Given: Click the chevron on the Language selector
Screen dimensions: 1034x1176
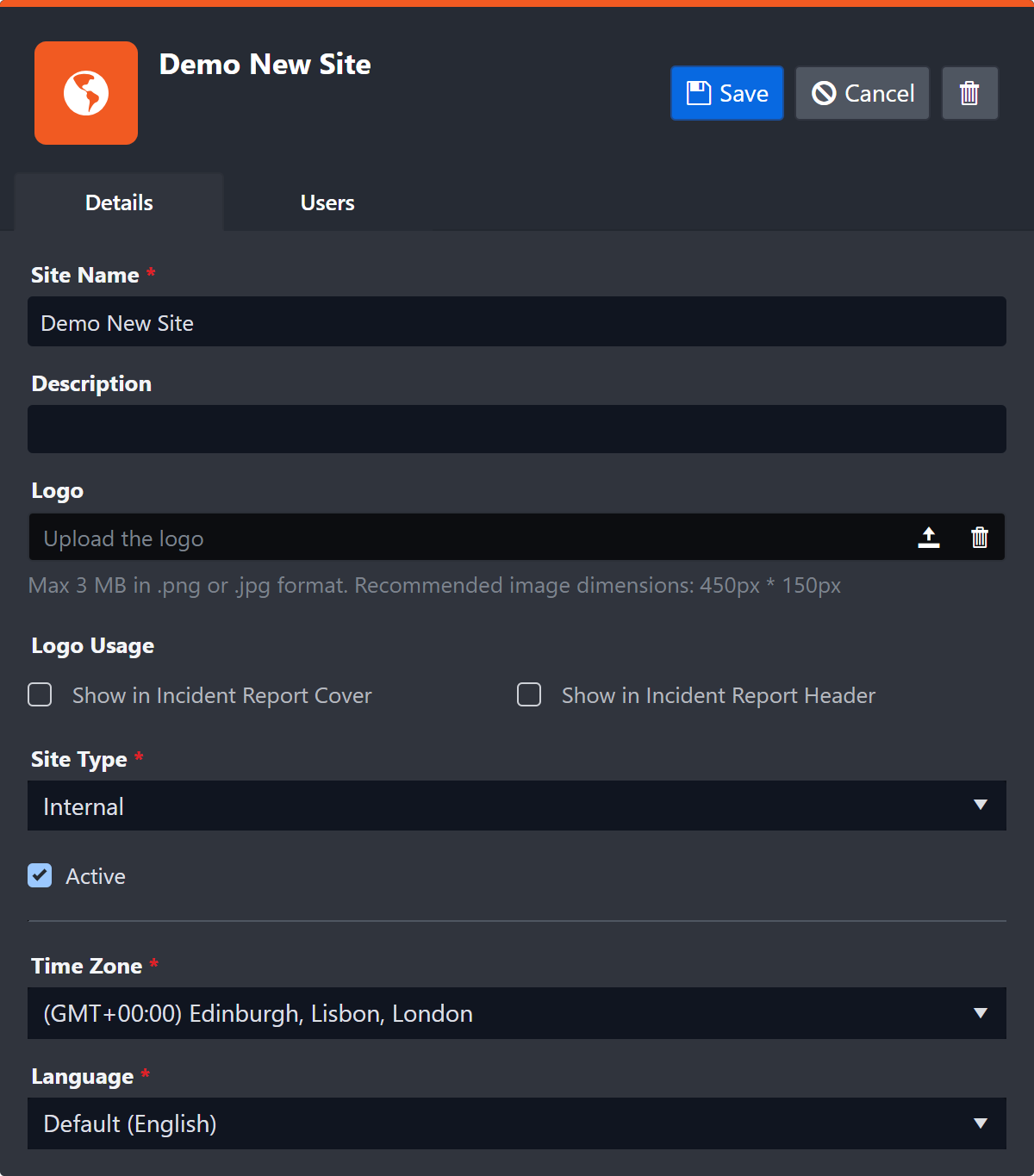Looking at the screenshot, I should click(980, 1123).
